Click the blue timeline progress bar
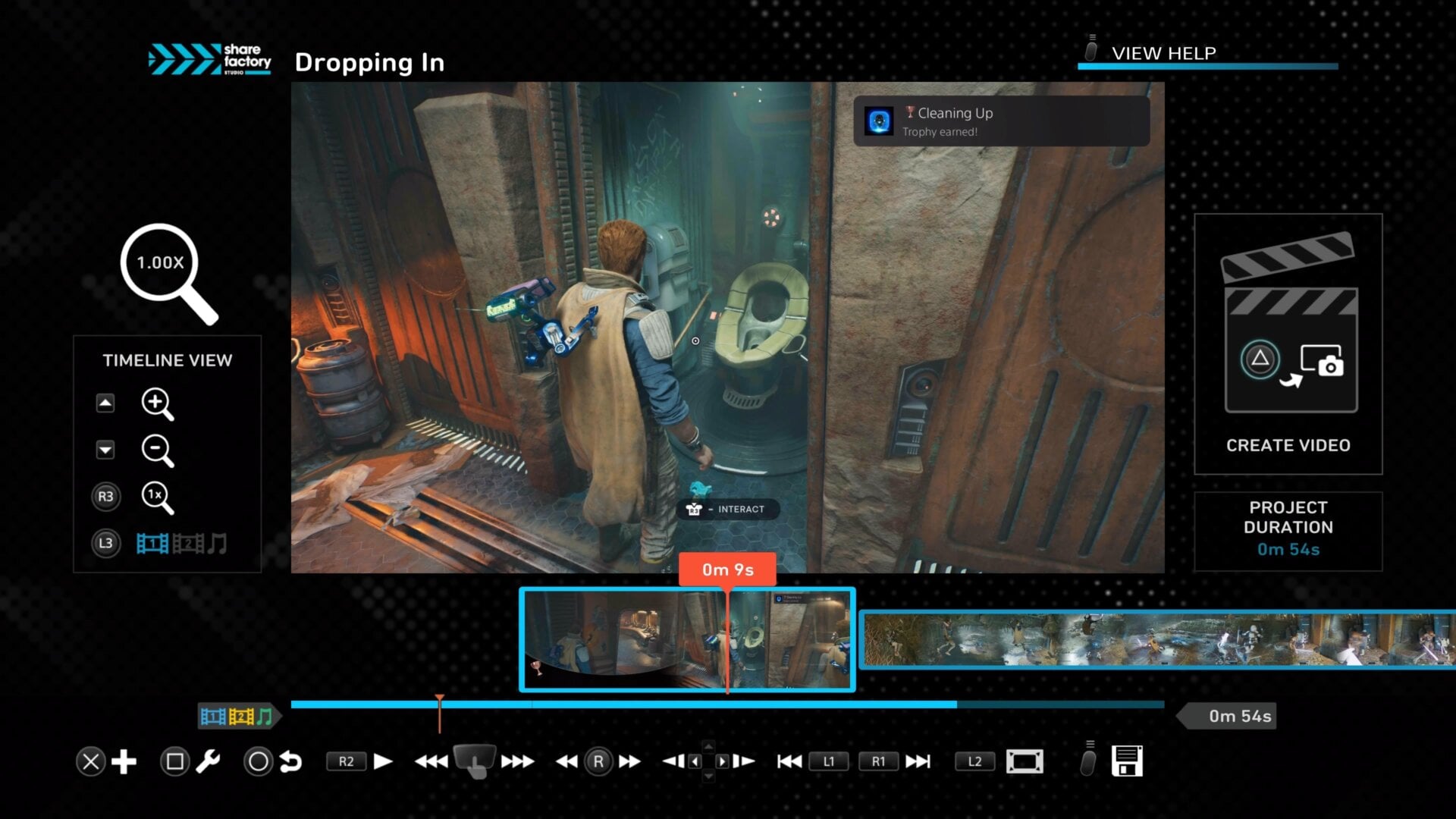1456x819 pixels. 607,704
